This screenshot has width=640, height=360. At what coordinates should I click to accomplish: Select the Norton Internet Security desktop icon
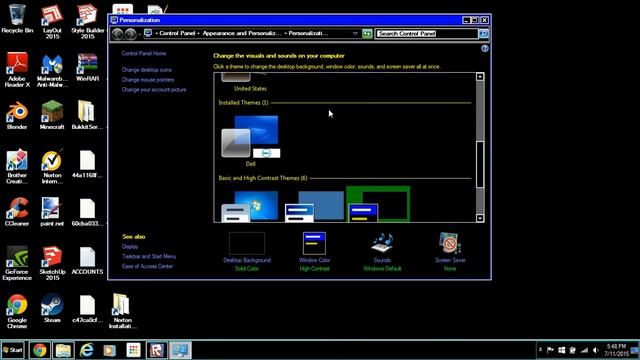pos(52,167)
